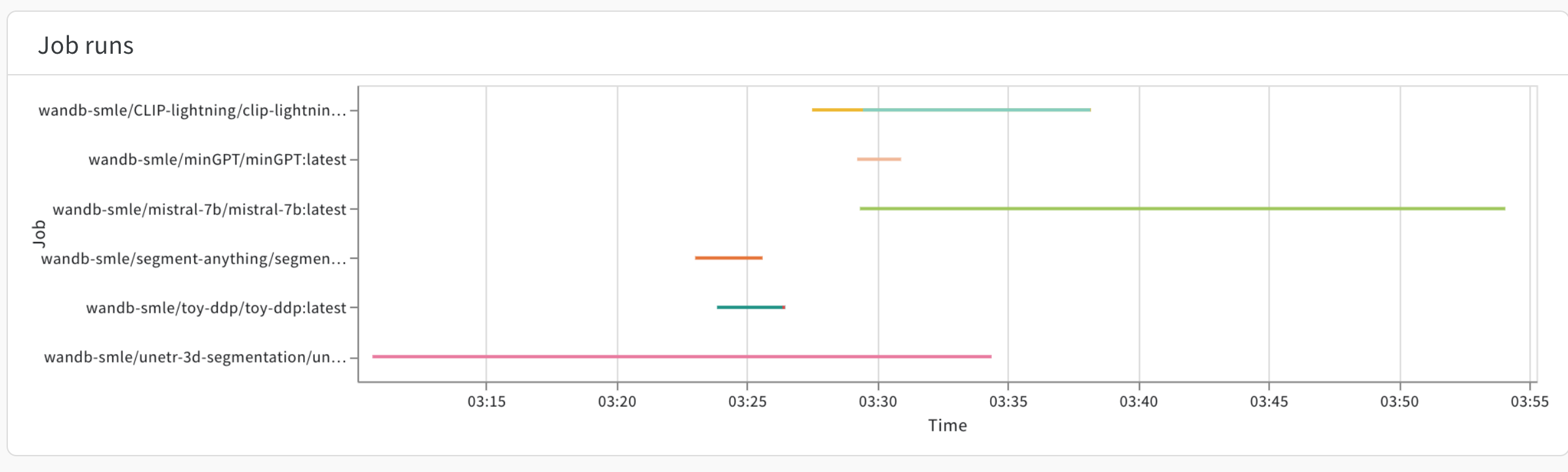Select the orange segment-anything run bar
Viewport: 1568px width, 472px height.
point(728,258)
